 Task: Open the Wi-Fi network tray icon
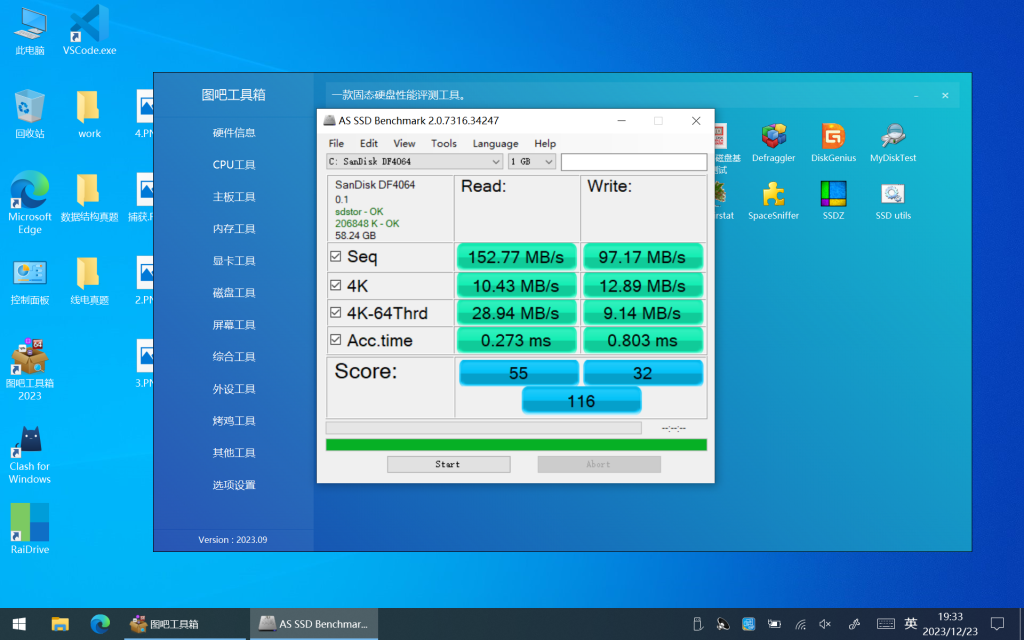pyautogui.click(x=801, y=624)
